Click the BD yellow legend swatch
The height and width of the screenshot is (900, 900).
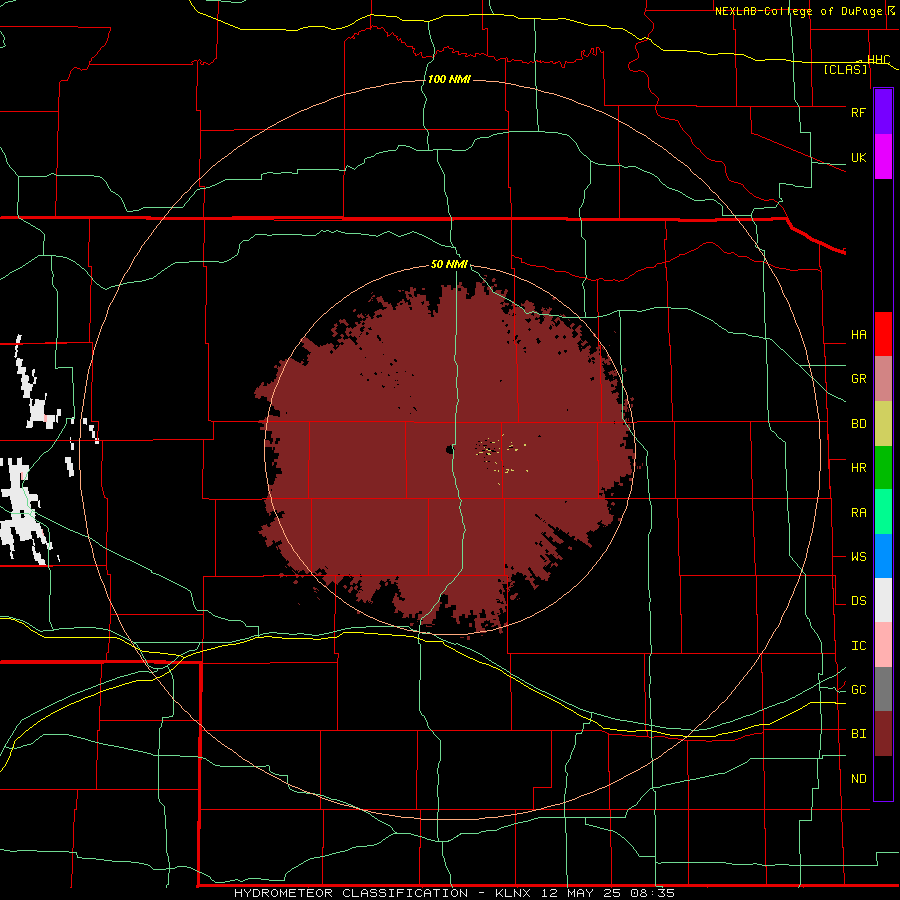click(x=883, y=424)
